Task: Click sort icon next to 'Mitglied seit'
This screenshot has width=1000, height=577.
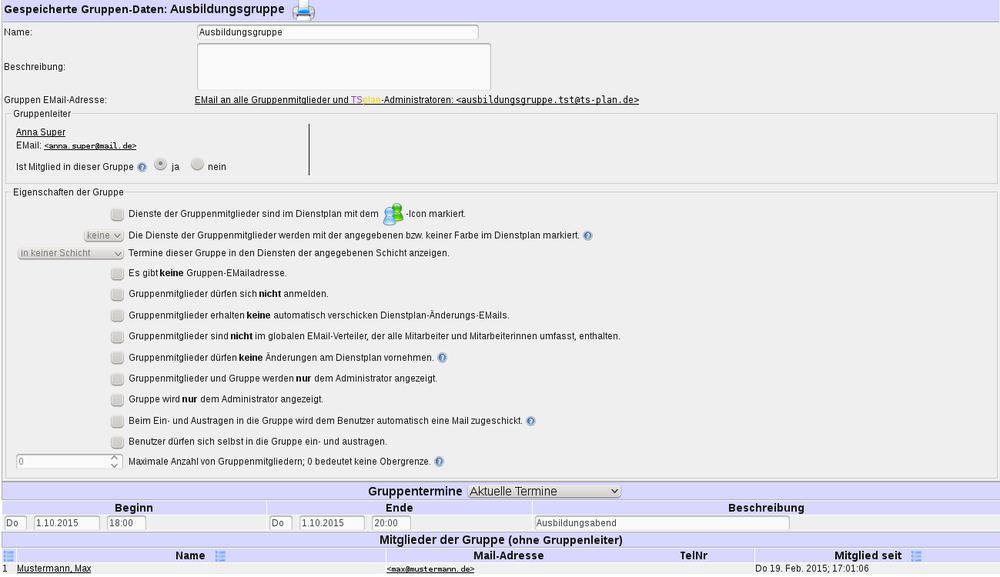Action: coord(915,556)
